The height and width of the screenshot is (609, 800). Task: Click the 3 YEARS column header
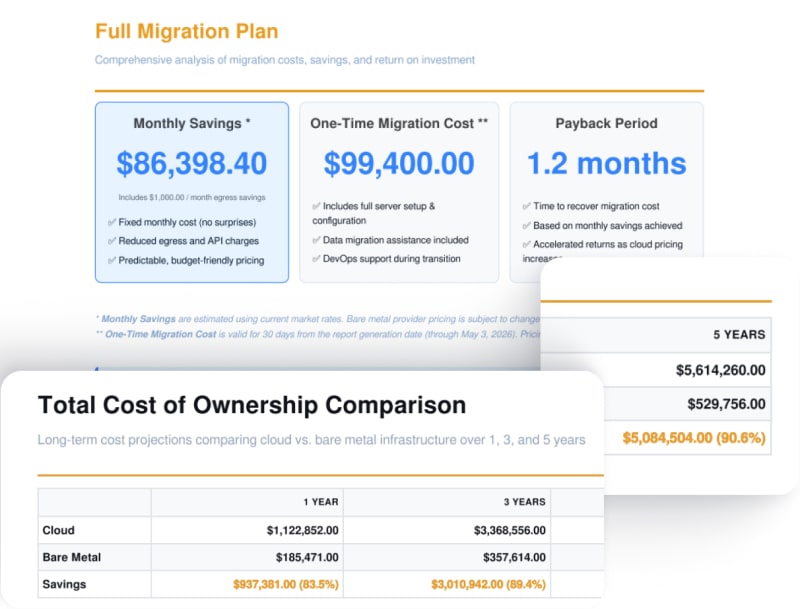(x=524, y=502)
